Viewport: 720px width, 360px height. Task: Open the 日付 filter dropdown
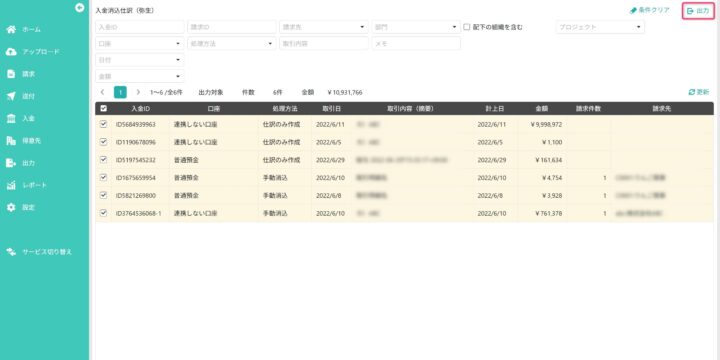[x=140, y=60]
